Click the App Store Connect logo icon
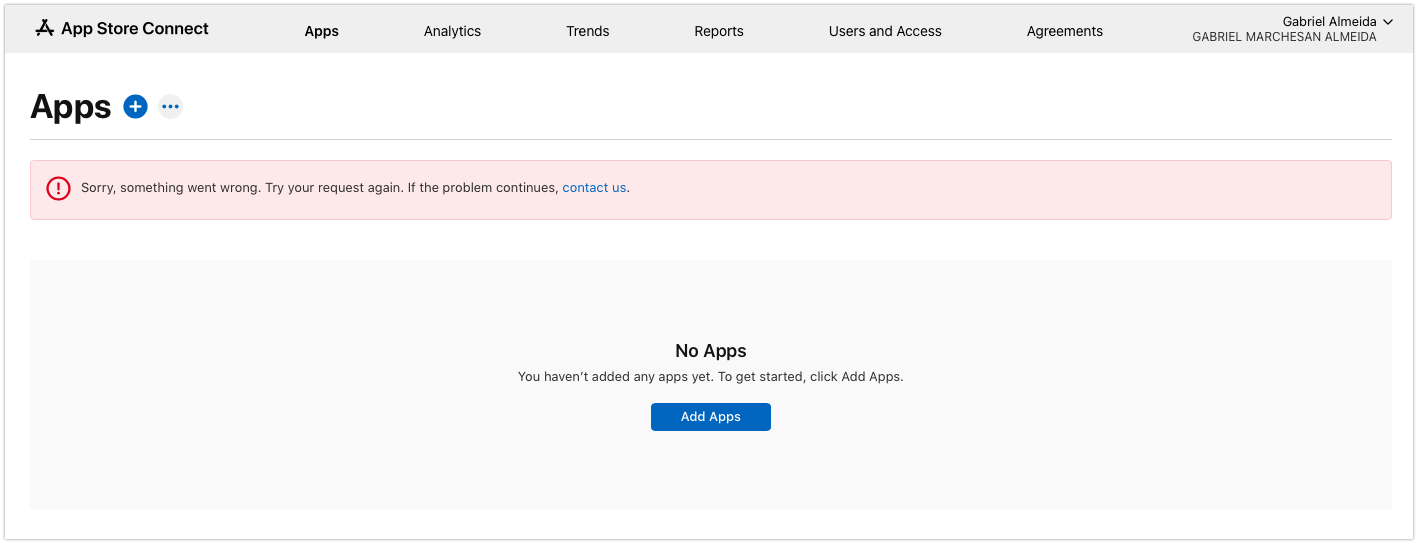Screen dimensions: 1418x544 click(x=44, y=29)
